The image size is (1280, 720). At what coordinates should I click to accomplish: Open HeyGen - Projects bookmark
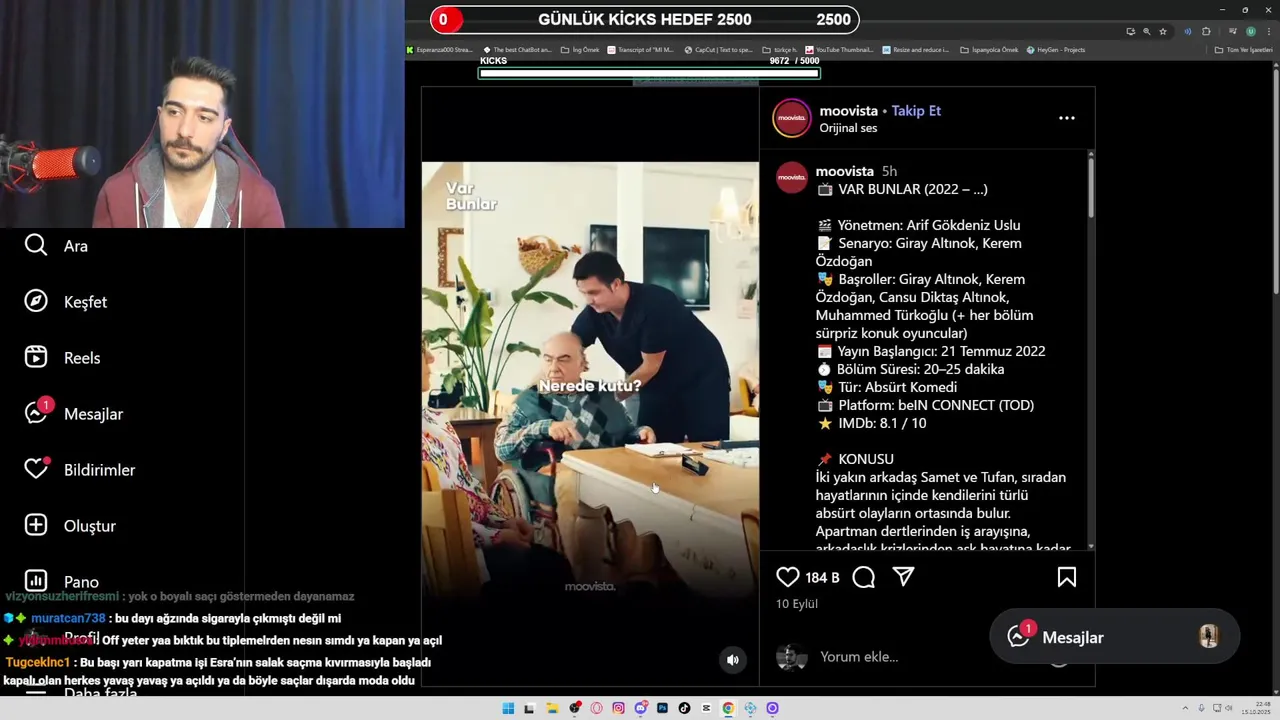1056,49
